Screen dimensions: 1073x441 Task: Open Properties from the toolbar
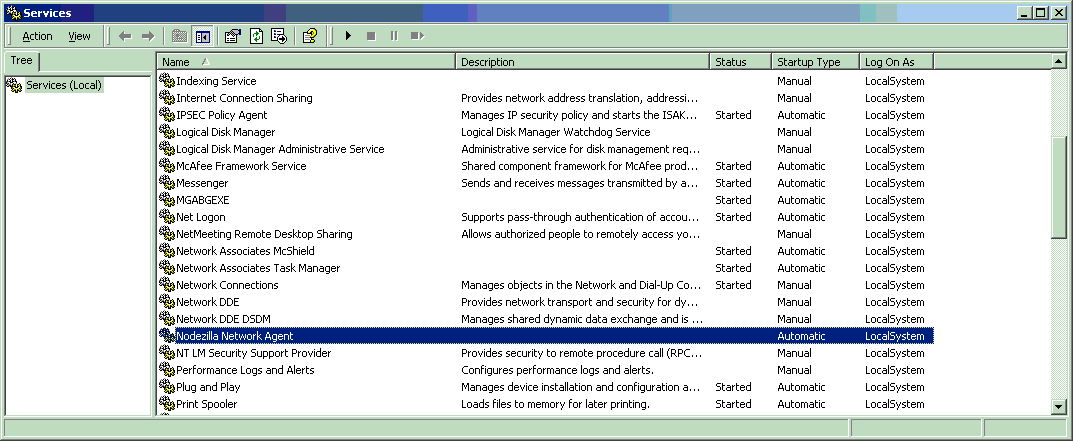point(233,36)
